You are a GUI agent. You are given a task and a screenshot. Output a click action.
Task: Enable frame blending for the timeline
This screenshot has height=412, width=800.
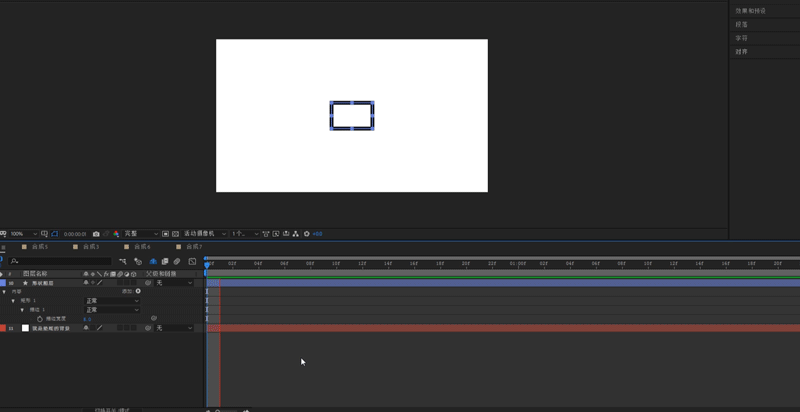point(165,261)
